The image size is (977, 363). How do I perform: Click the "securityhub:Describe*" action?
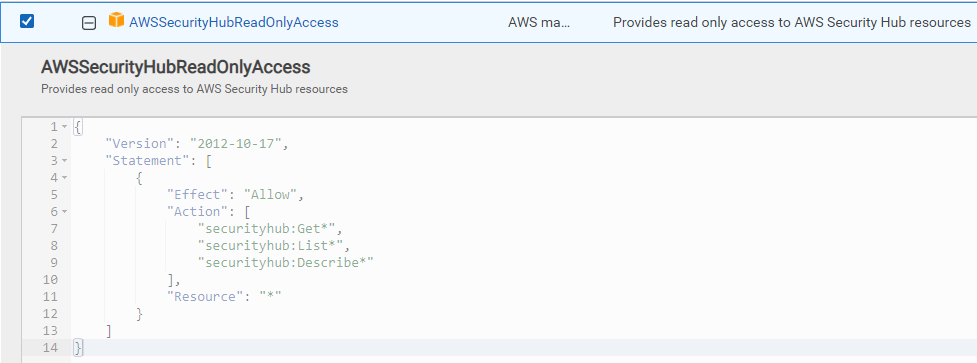[x=285, y=262]
